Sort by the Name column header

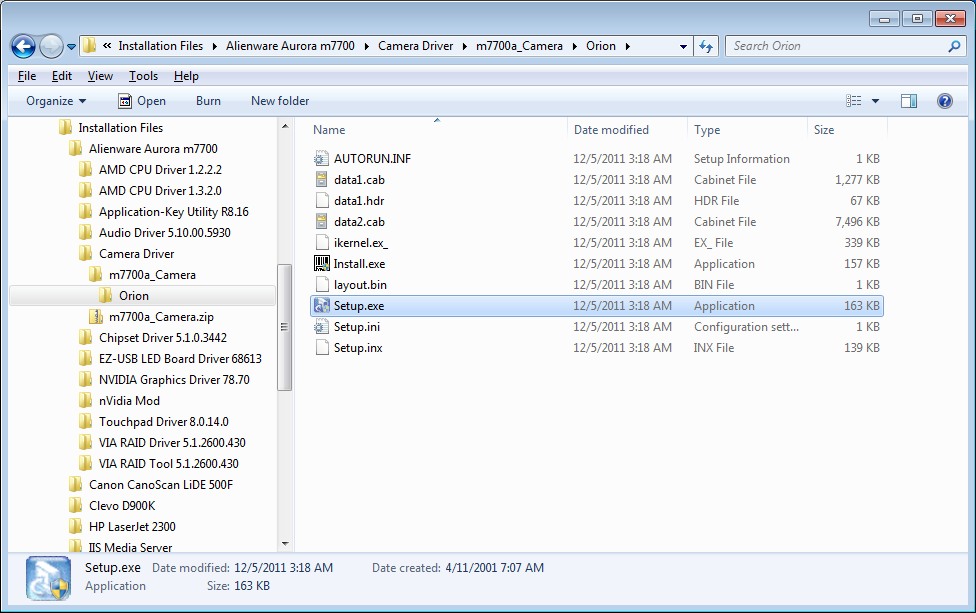[329, 129]
